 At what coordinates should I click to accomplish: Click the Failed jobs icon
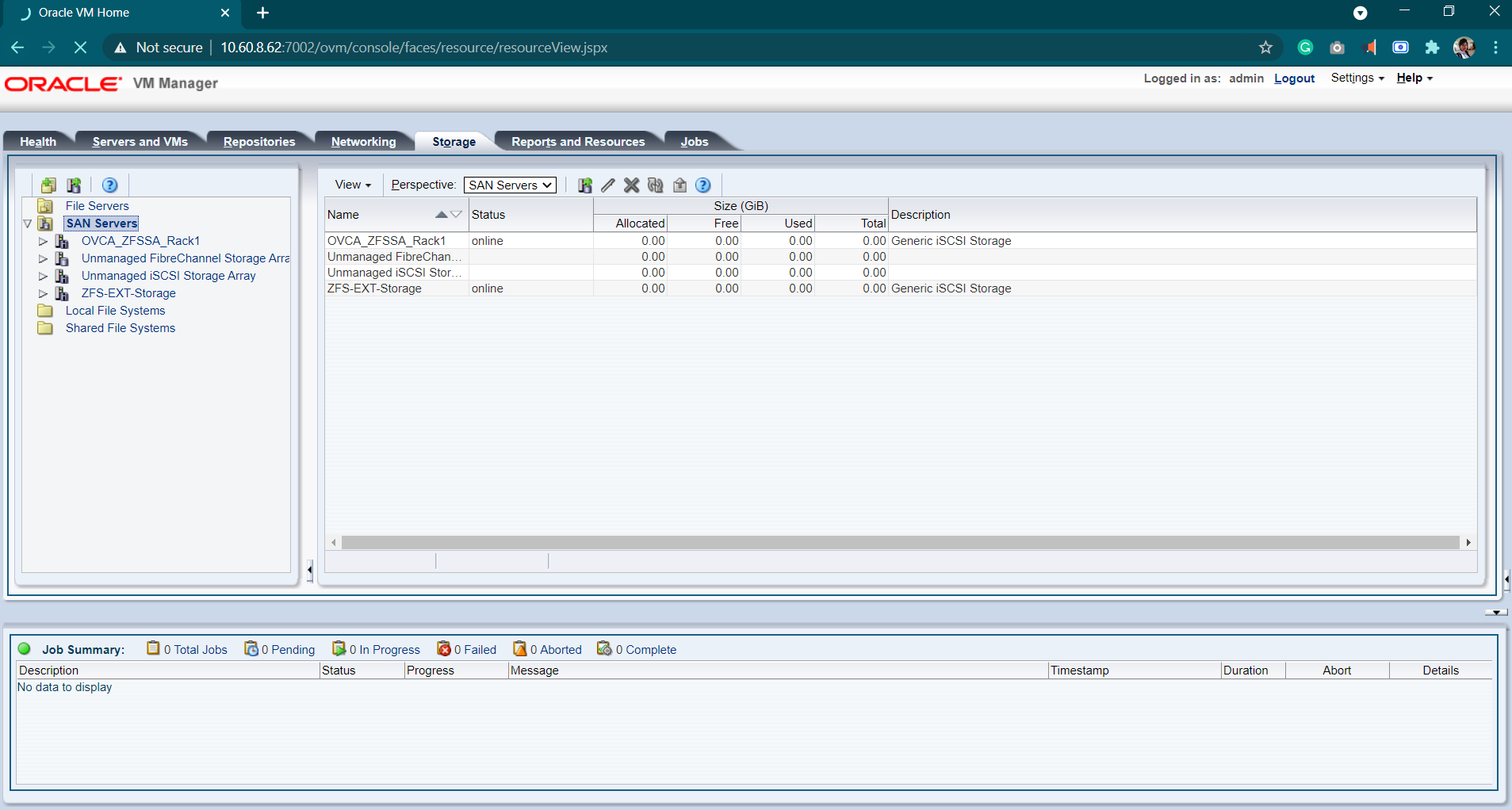444,648
